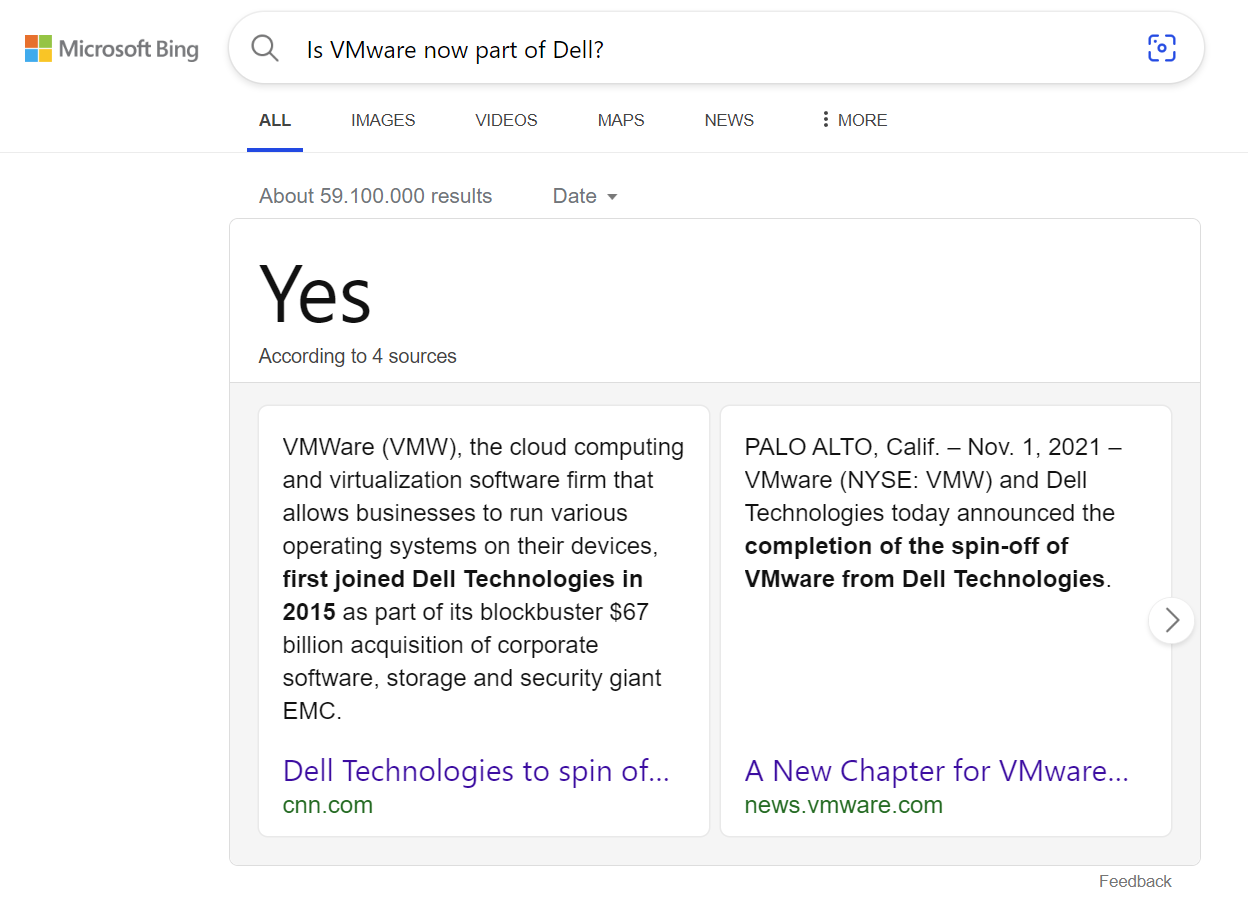Click inside the search query field

[x=700, y=49]
